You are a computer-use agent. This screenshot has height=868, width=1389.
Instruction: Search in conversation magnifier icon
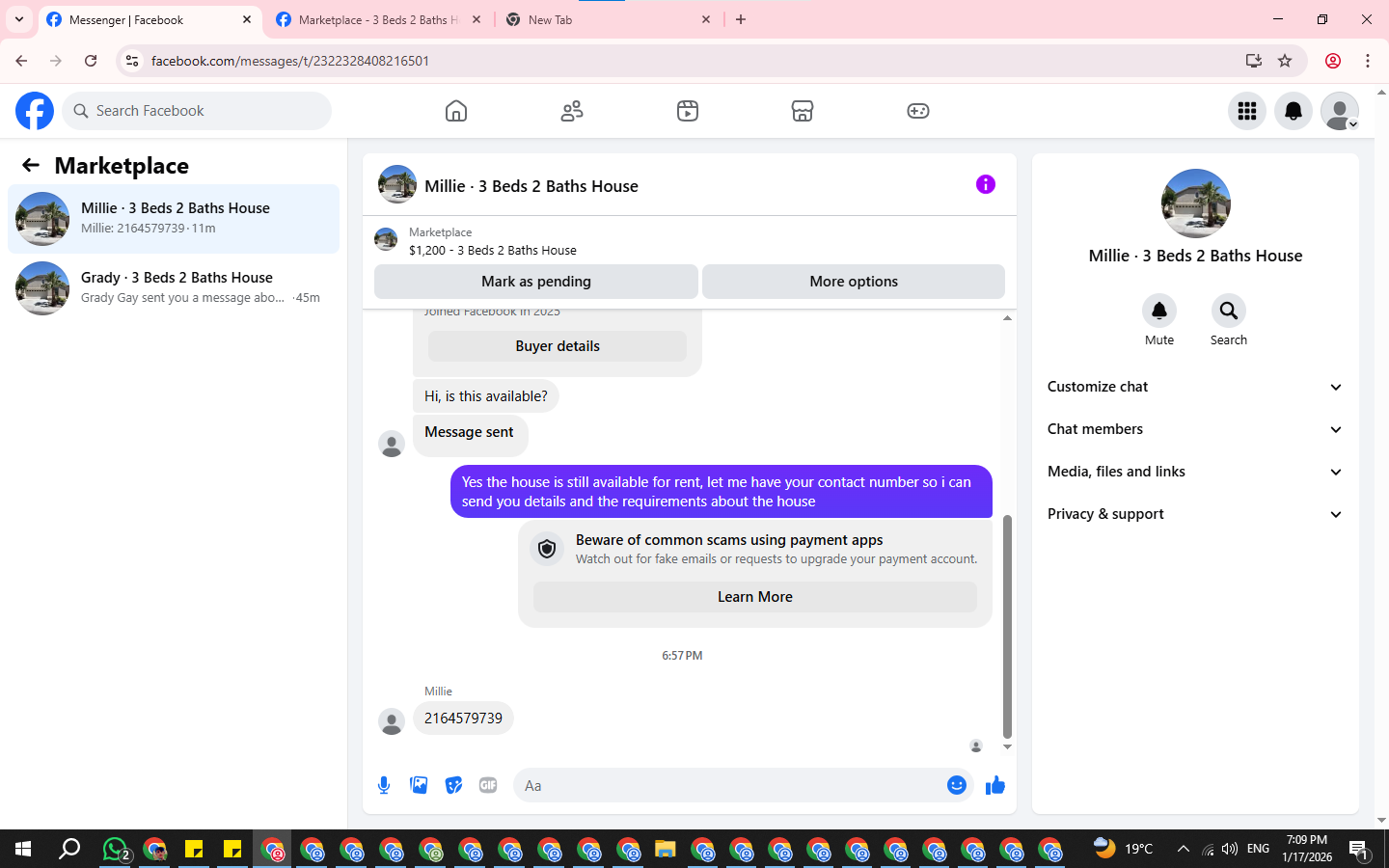click(1229, 311)
